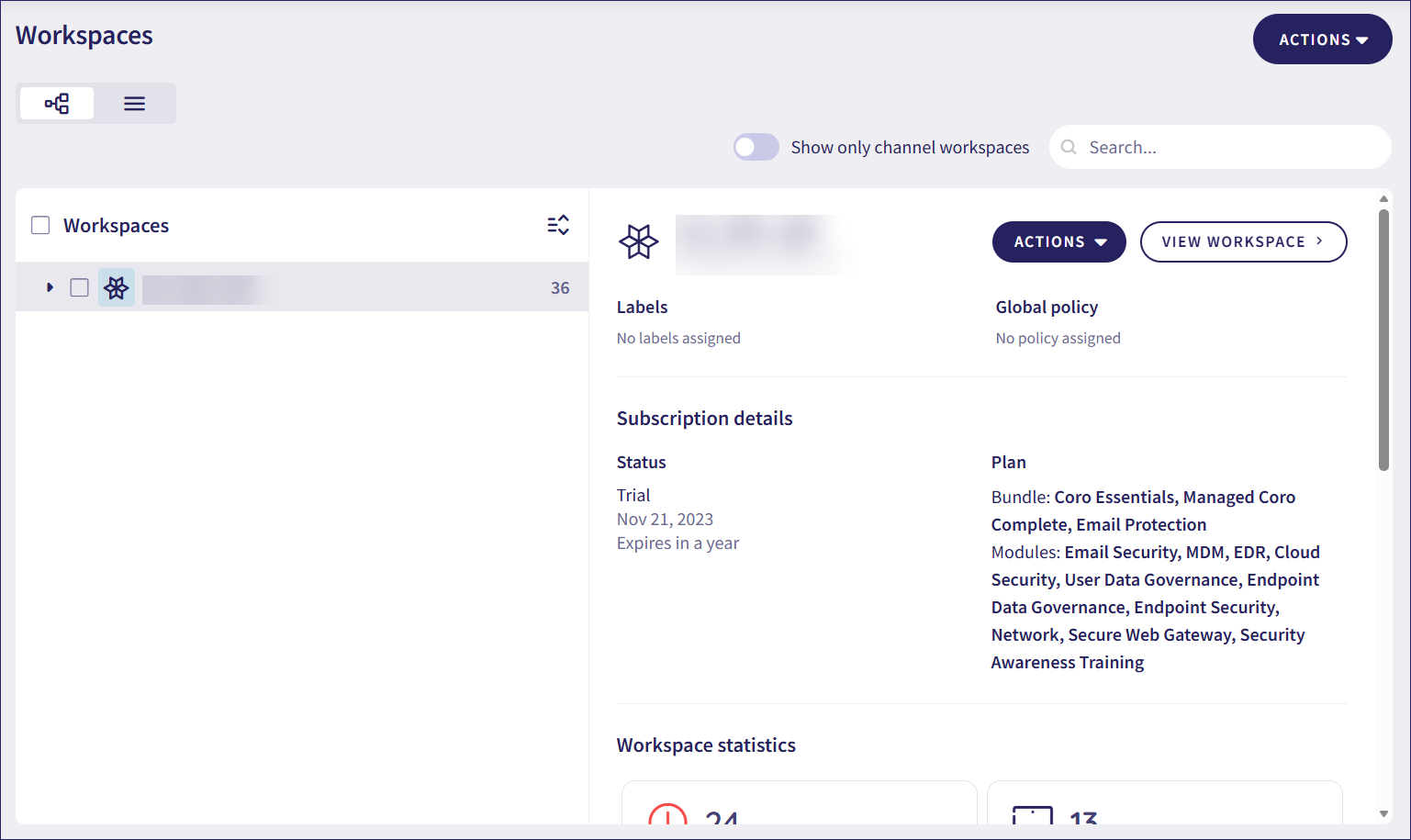
Task: Click the View Workspace button
Action: 1243,241
